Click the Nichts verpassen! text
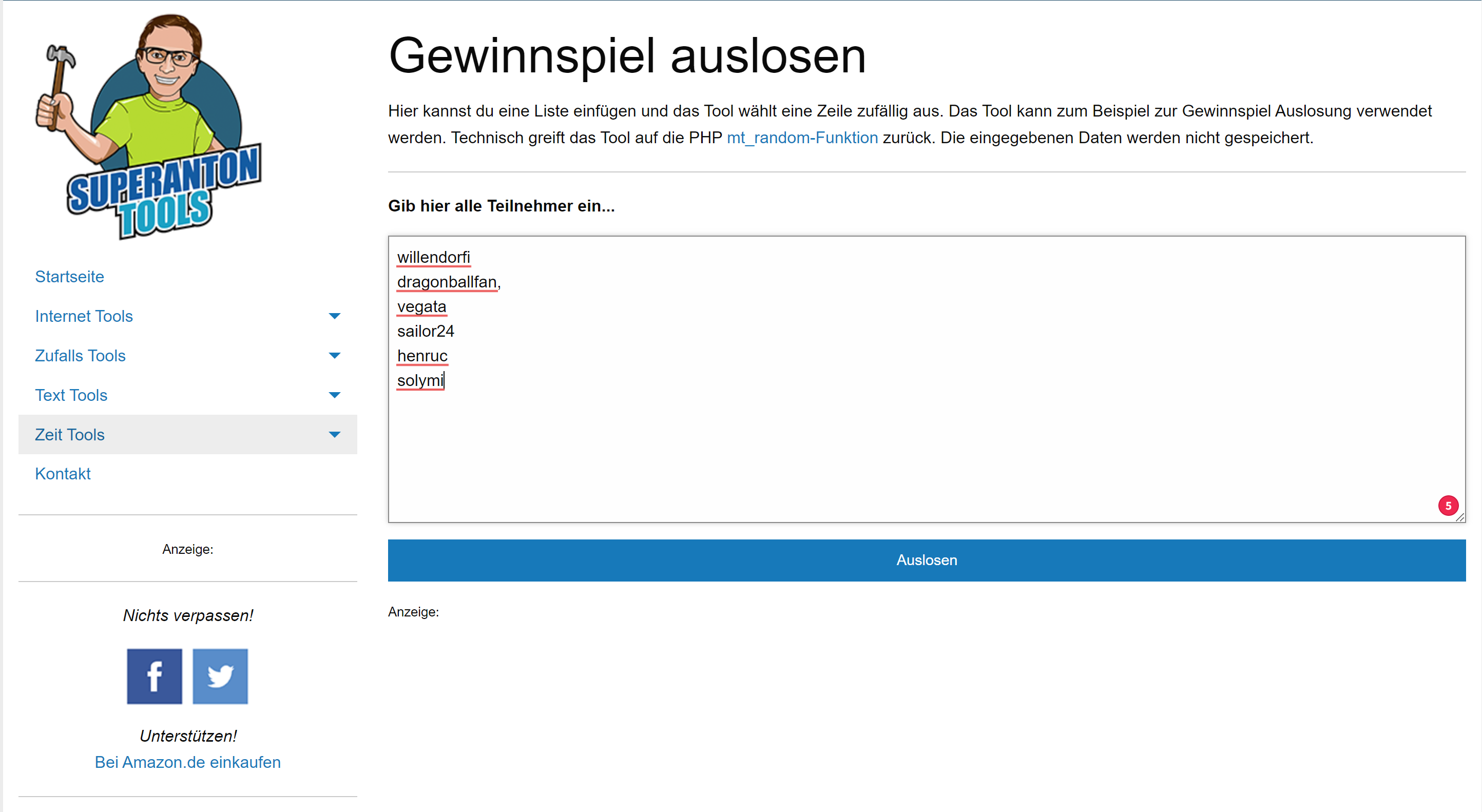 (187, 615)
